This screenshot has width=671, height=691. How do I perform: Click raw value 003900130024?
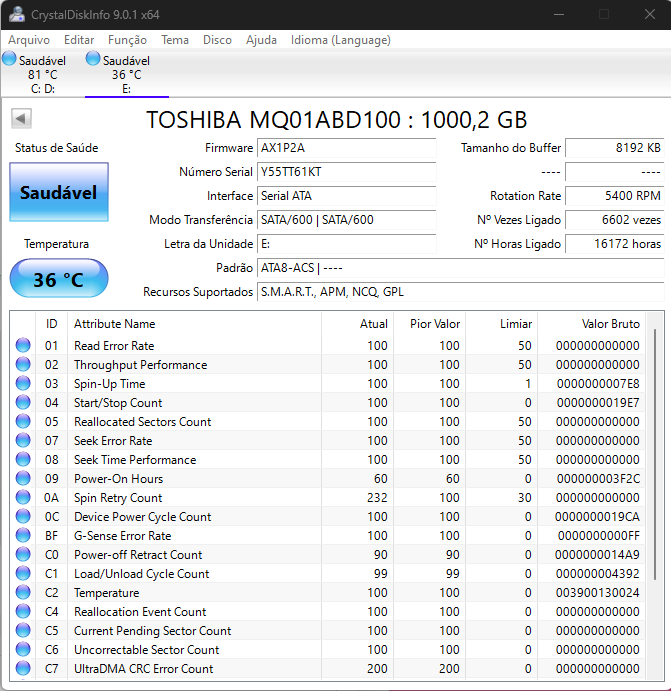(597, 593)
